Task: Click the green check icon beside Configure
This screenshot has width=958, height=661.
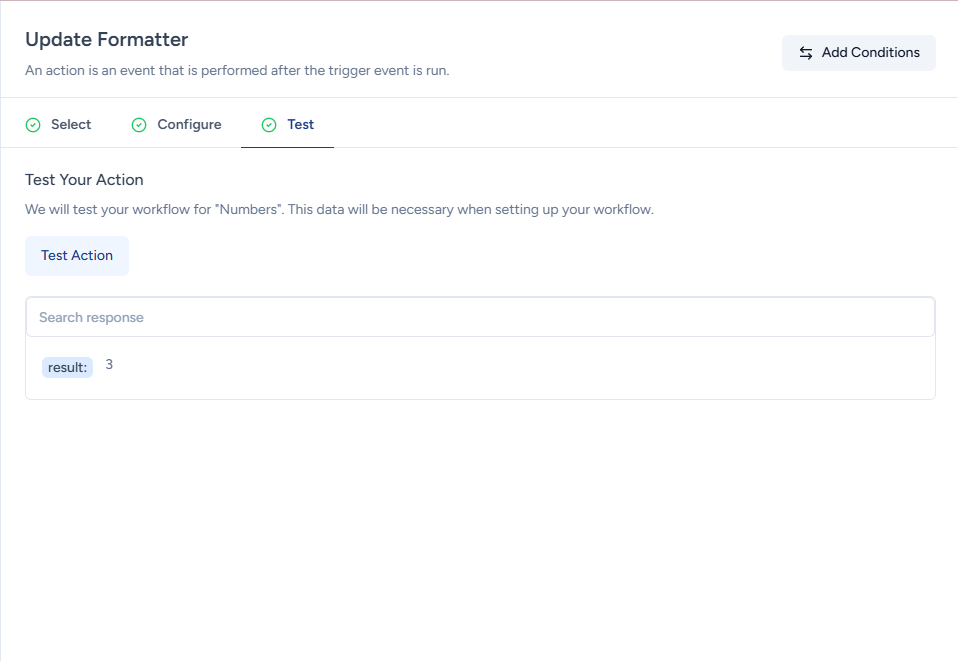Action: click(139, 125)
